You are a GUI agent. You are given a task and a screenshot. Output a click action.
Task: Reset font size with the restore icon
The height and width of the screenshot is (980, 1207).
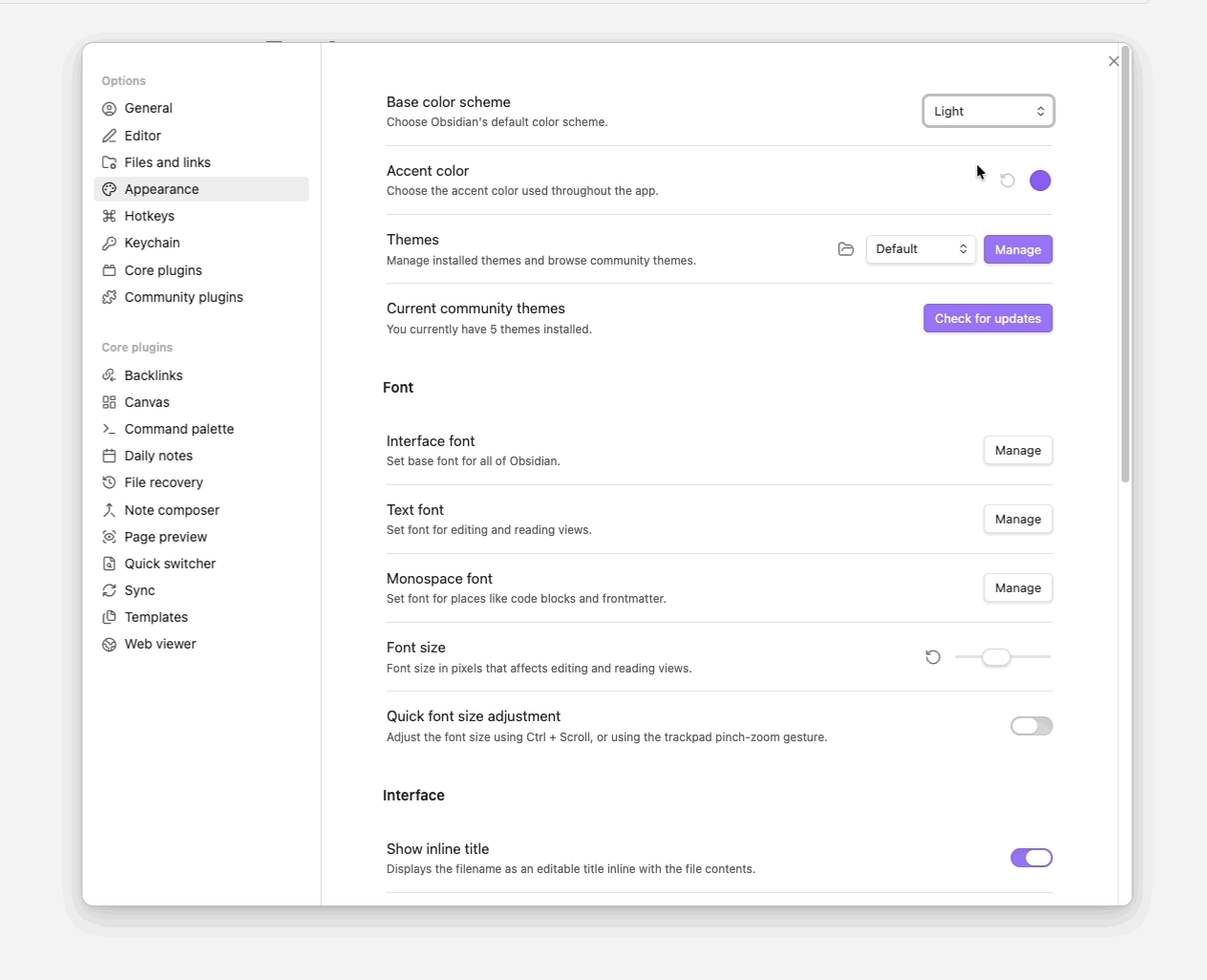(x=933, y=657)
